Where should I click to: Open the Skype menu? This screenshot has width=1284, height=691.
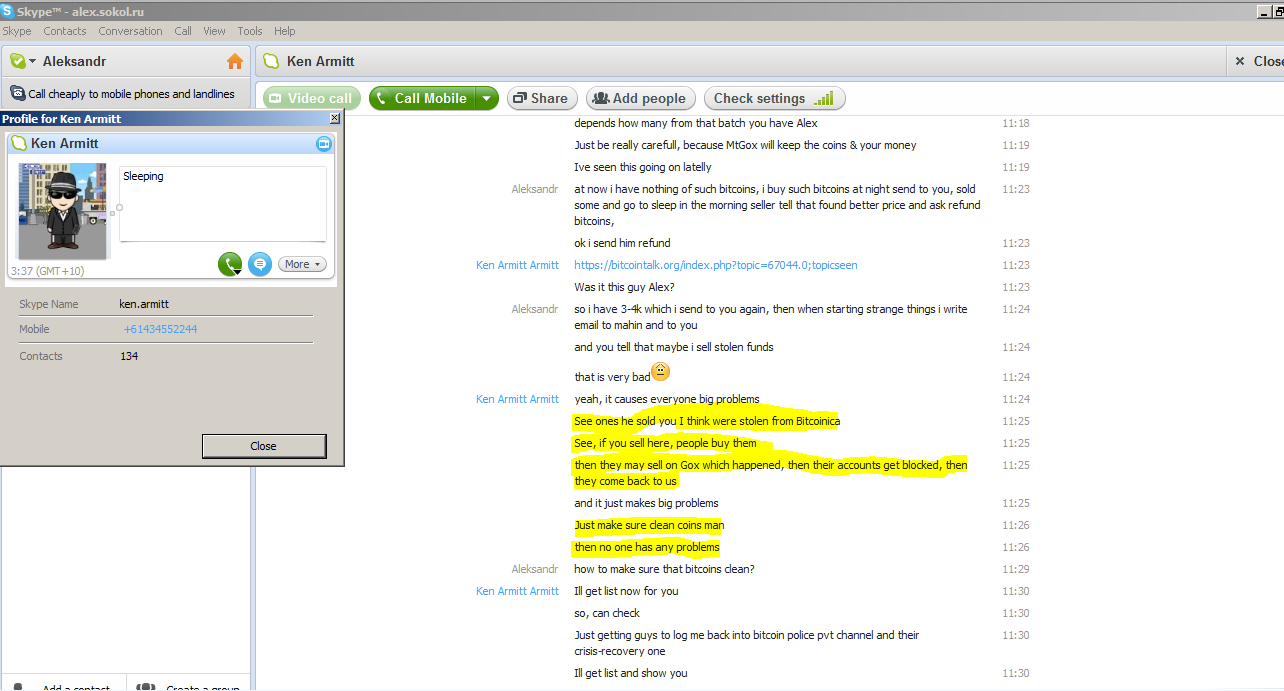pyautogui.click(x=17, y=31)
